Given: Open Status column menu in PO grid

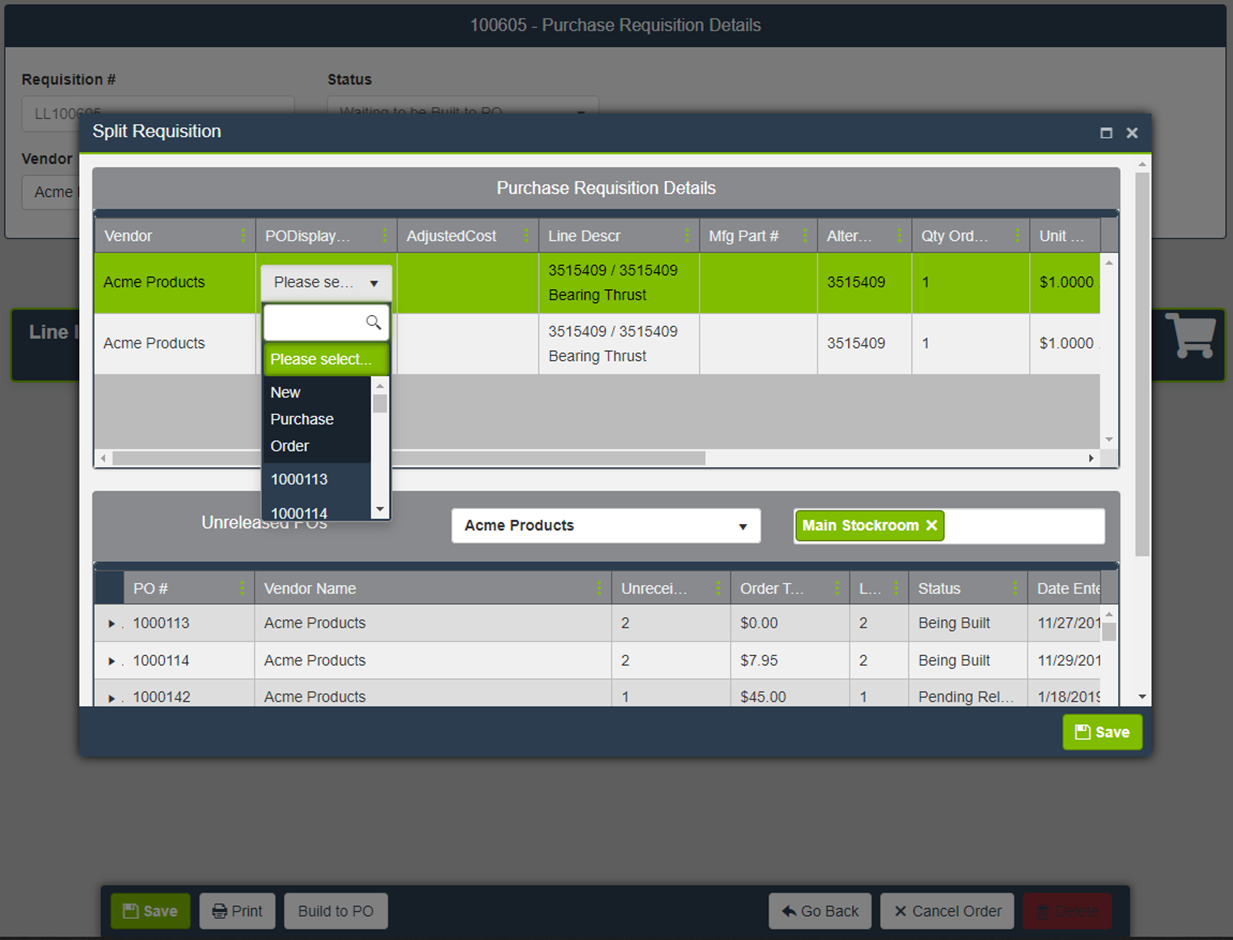Looking at the screenshot, I should coord(1015,588).
